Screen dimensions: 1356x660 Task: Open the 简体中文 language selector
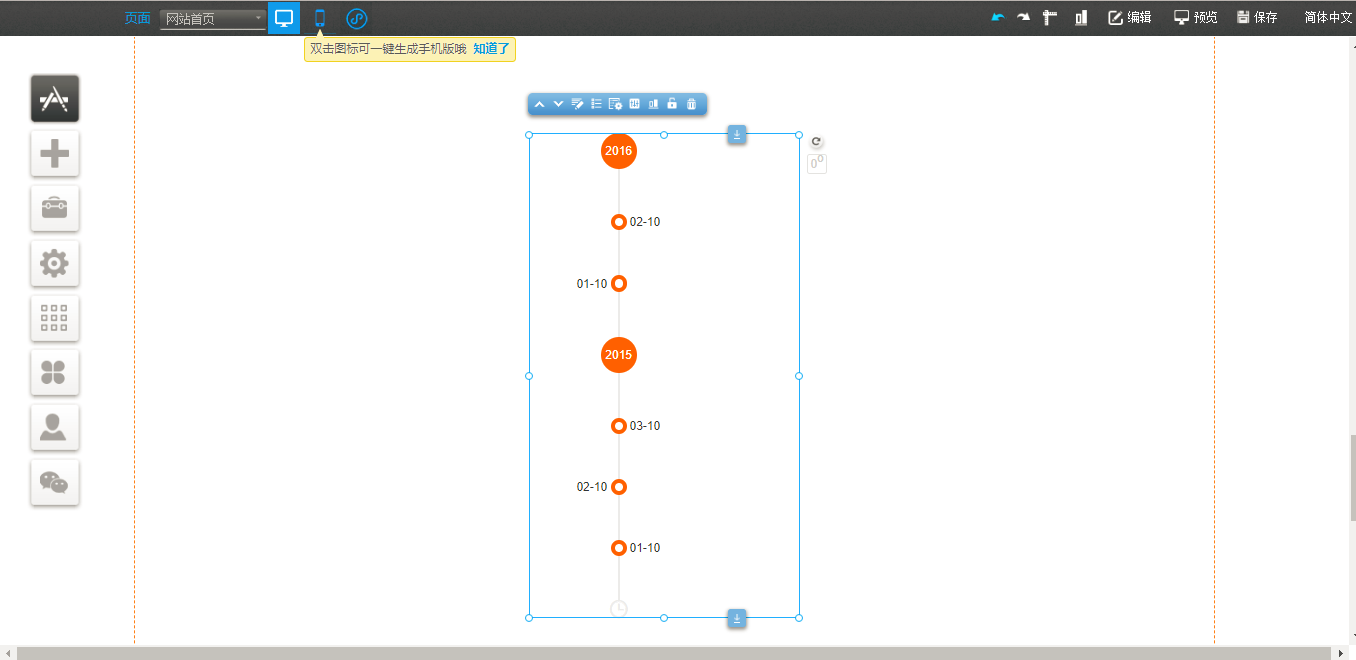[x=1327, y=17]
